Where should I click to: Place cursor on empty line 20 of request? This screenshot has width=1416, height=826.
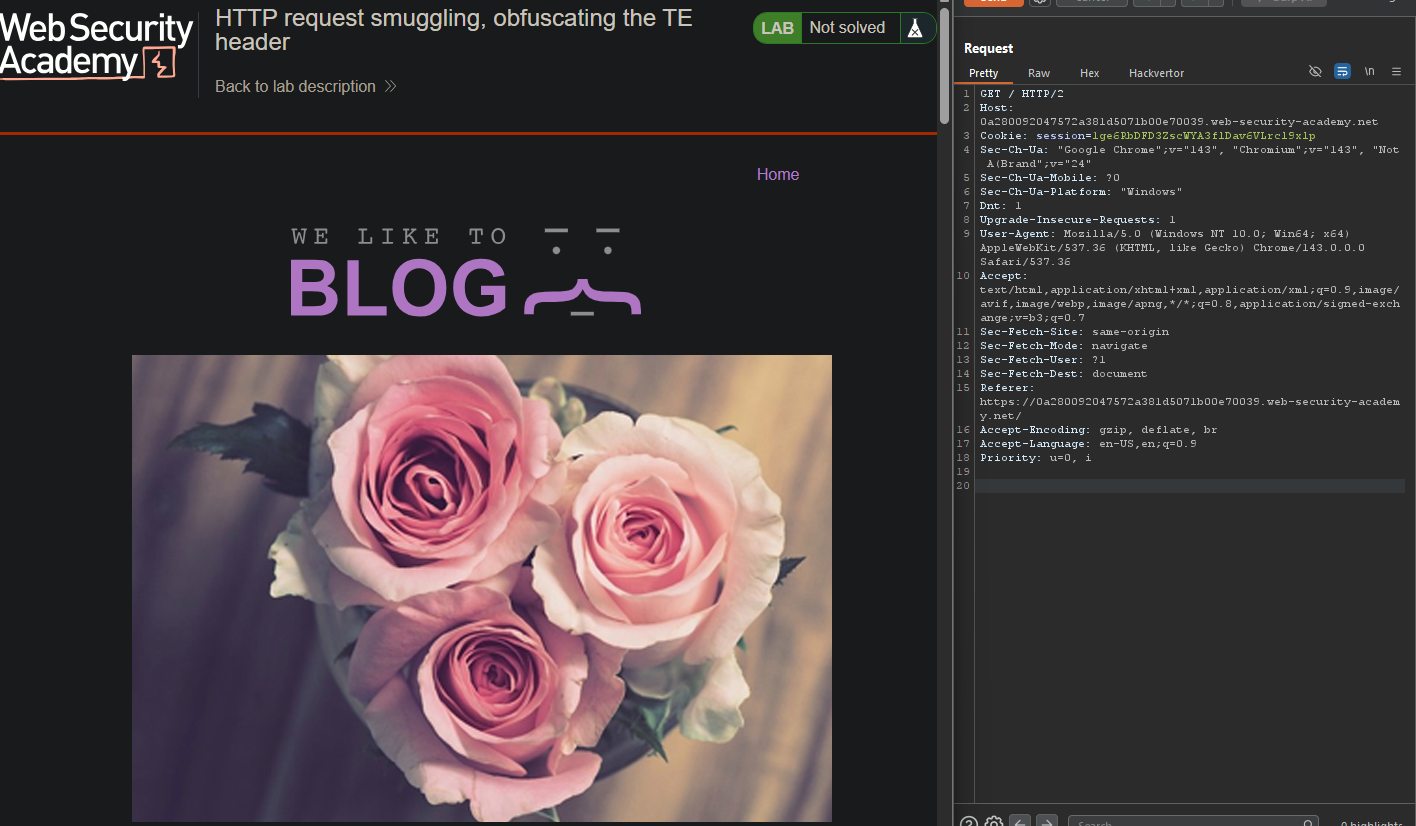click(x=1190, y=485)
